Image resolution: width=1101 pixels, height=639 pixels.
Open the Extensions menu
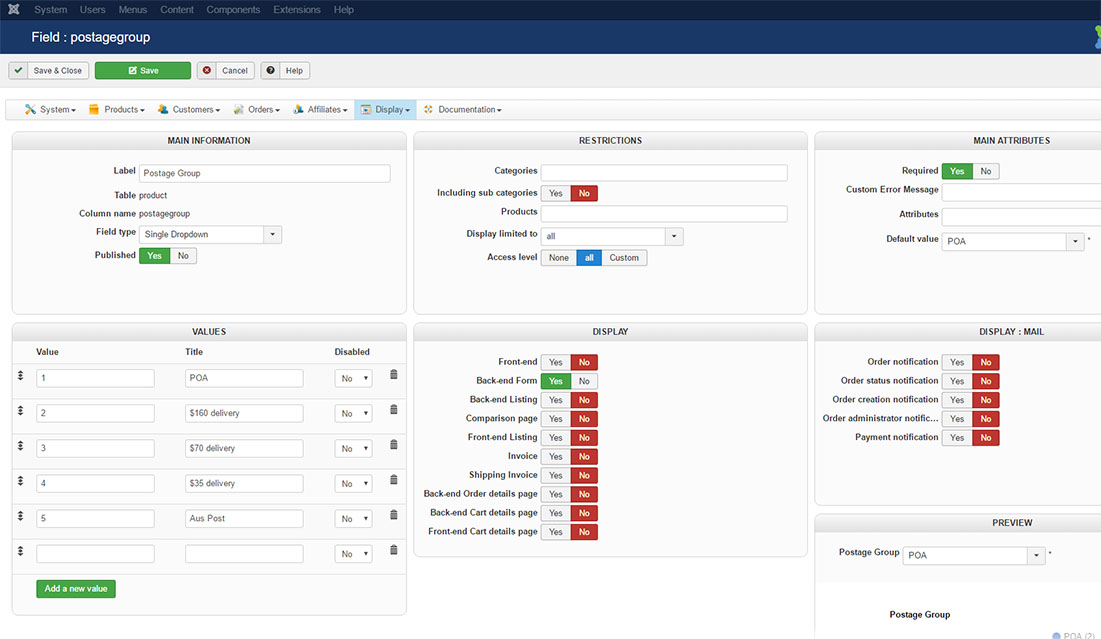point(297,10)
